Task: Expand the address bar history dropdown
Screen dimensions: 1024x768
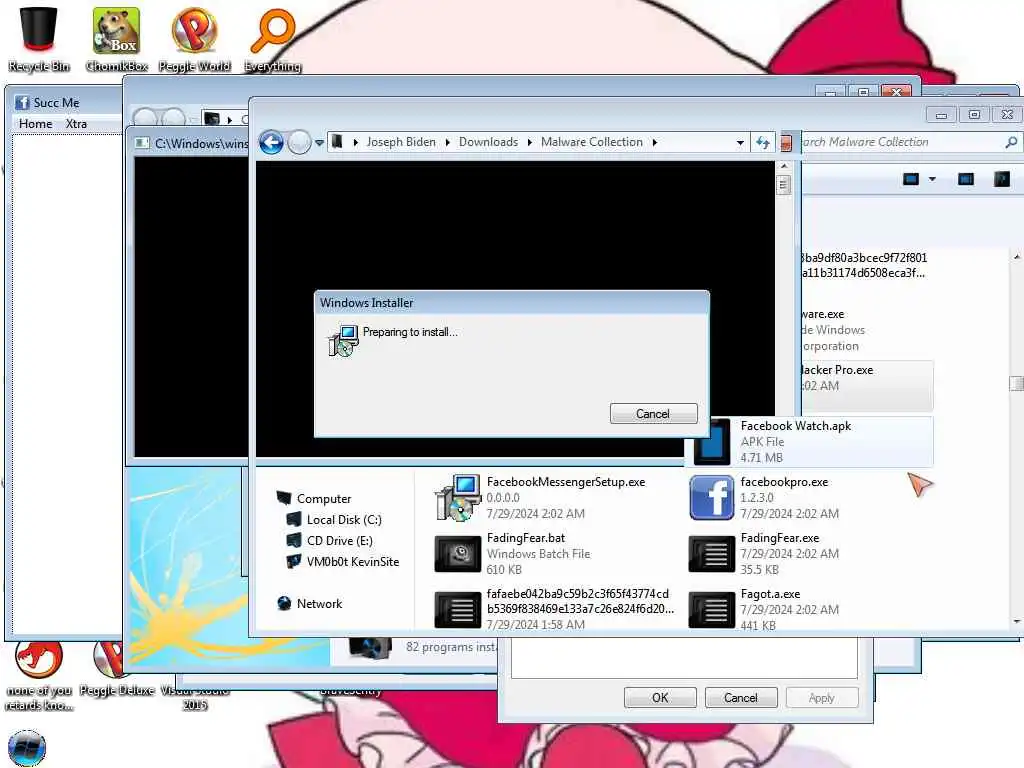Action: 740,142
